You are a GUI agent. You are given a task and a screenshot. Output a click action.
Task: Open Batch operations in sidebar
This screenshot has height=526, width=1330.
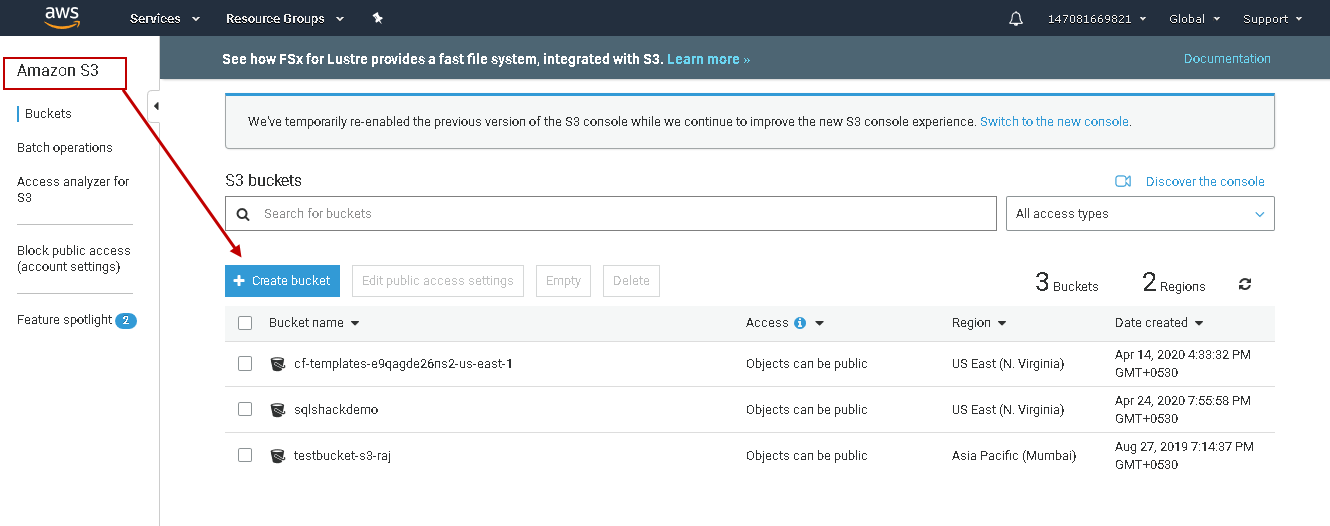(65, 147)
